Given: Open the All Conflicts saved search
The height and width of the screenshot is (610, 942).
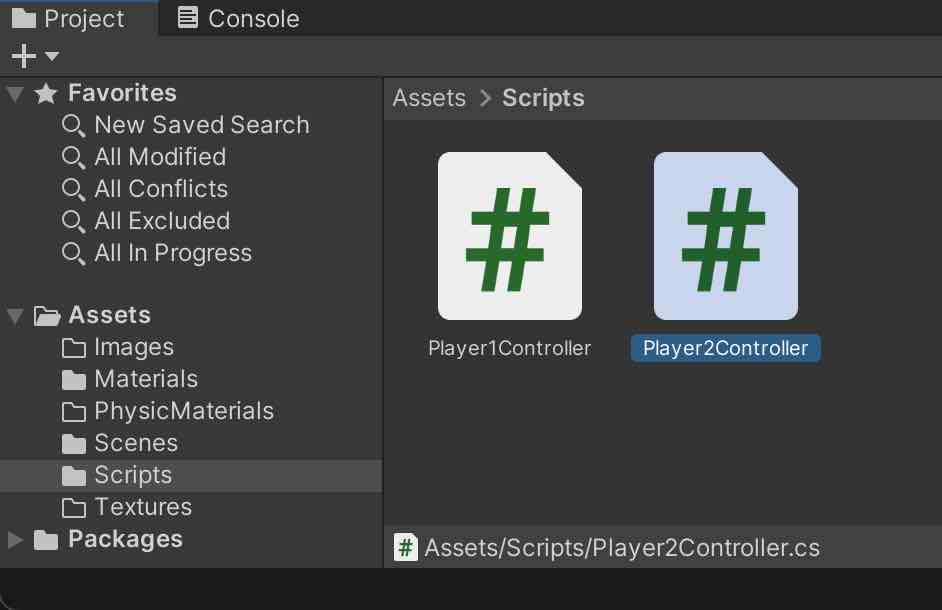Looking at the screenshot, I should click(x=160, y=189).
